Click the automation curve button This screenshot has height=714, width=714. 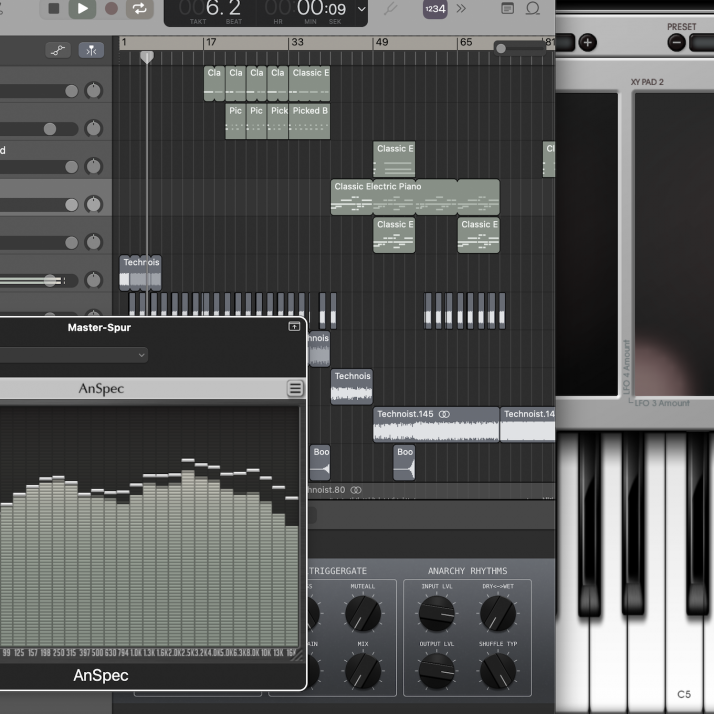tap(58, 50)
